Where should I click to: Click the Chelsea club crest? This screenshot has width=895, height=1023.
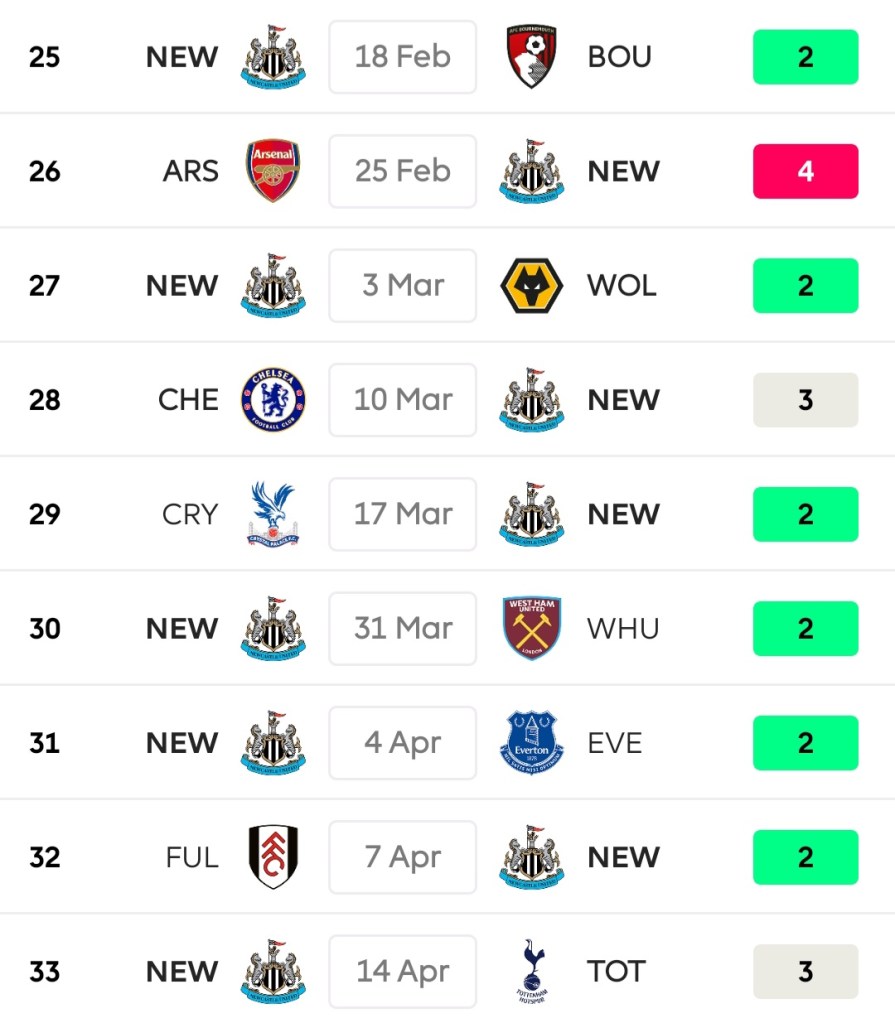(273, 400)
